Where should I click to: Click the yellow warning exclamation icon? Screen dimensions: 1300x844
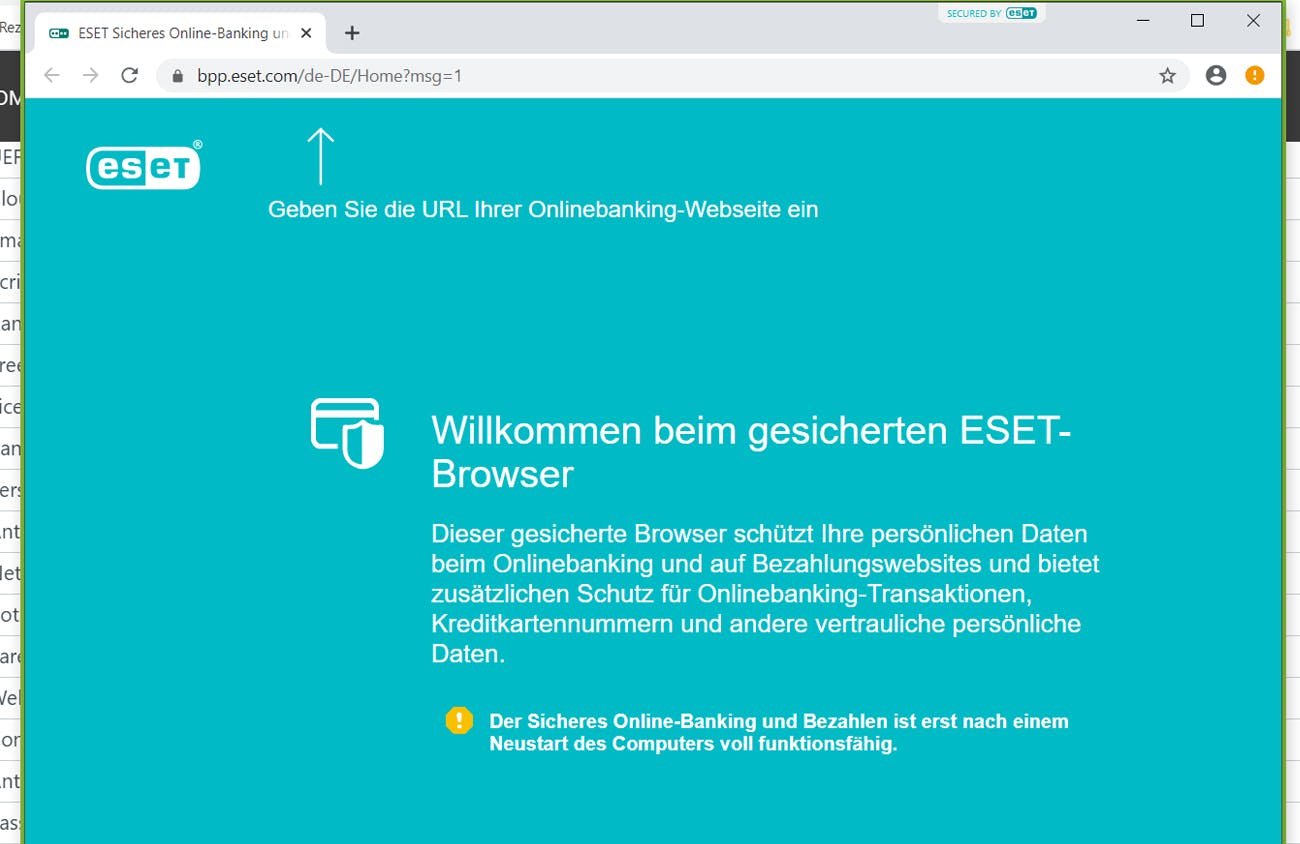pos(459,720)
